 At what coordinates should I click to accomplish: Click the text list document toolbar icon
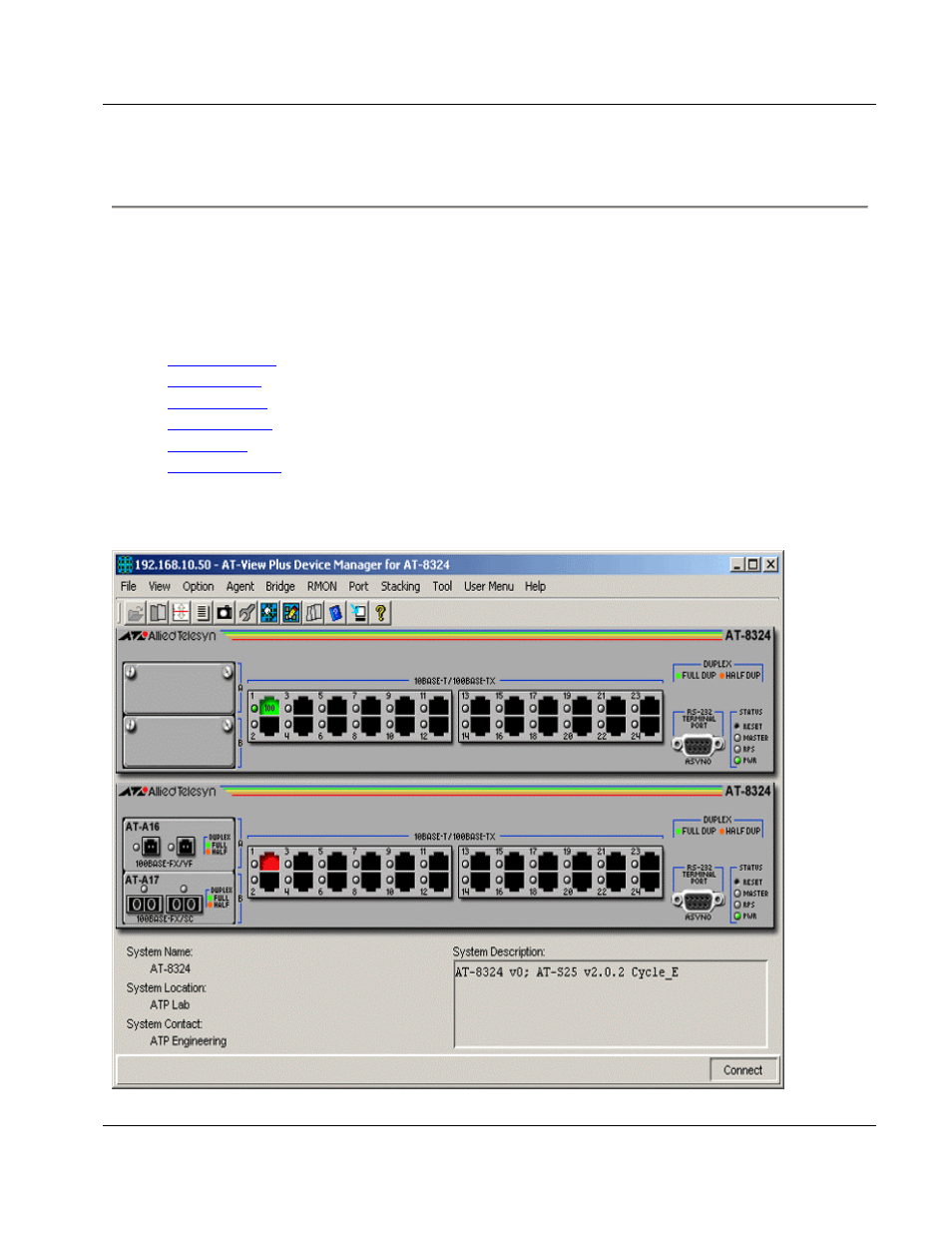tap(203, 613)
